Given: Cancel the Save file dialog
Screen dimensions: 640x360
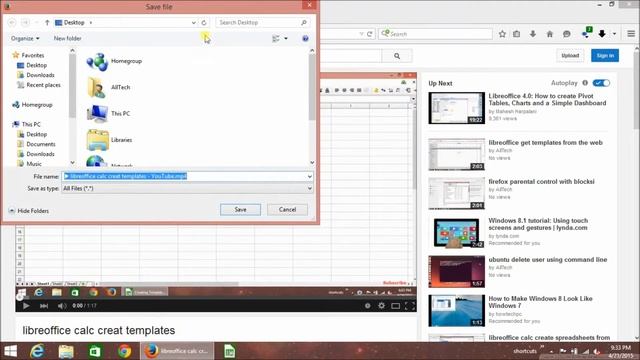Looking at the screenshot, I should pos(287,209).
